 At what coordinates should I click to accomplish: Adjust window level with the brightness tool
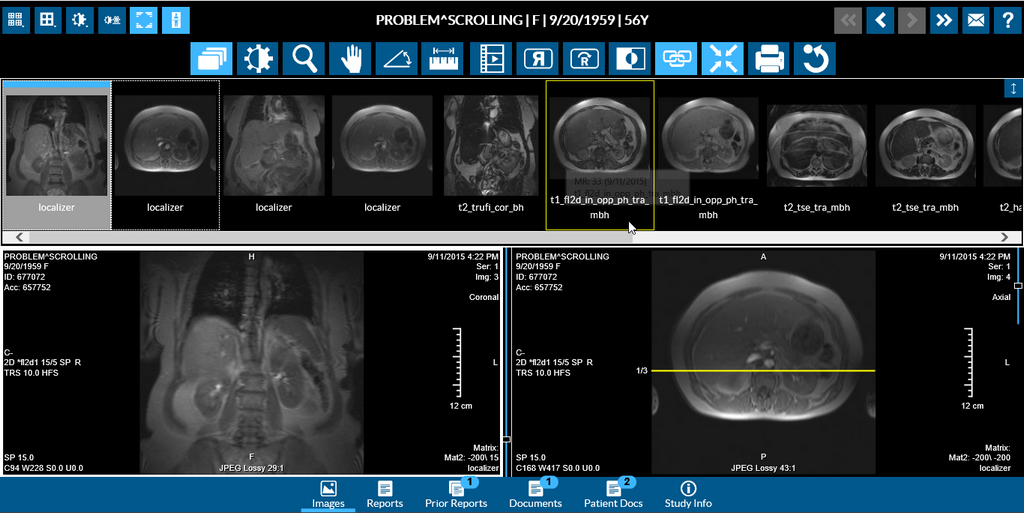[256, 59]
